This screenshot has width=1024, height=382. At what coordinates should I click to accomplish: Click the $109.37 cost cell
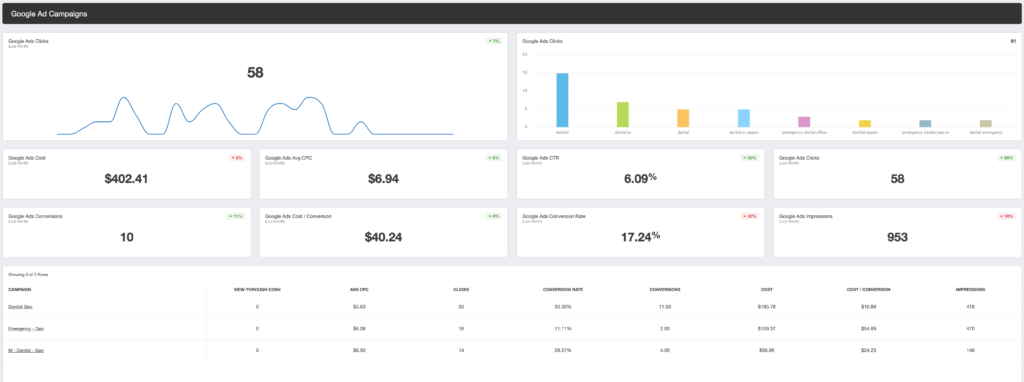pyautogui.click(x=767, y=328)
